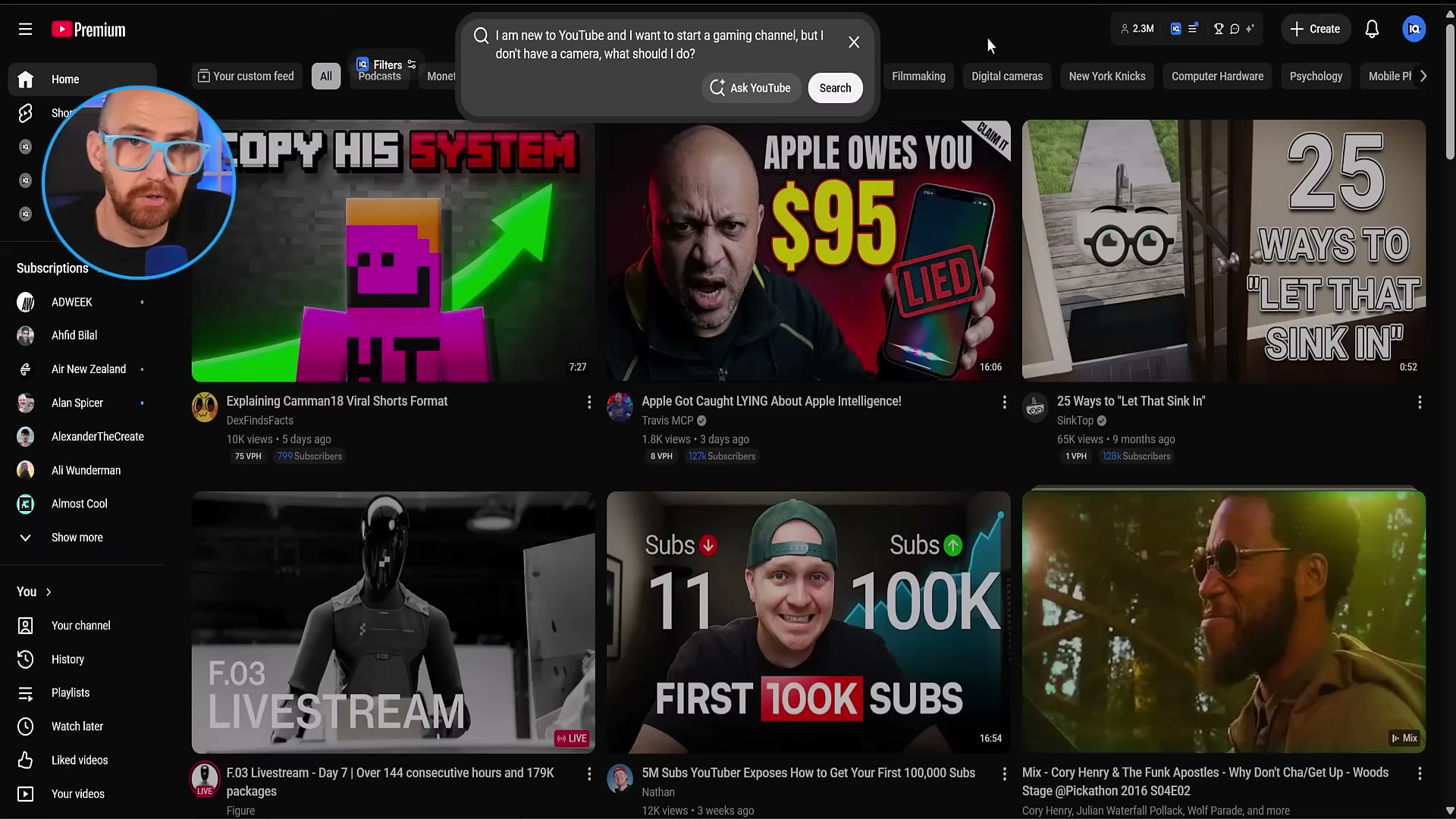Select the Digital cameras chip
1456x819 pixels.
(x=1007, y=76)
